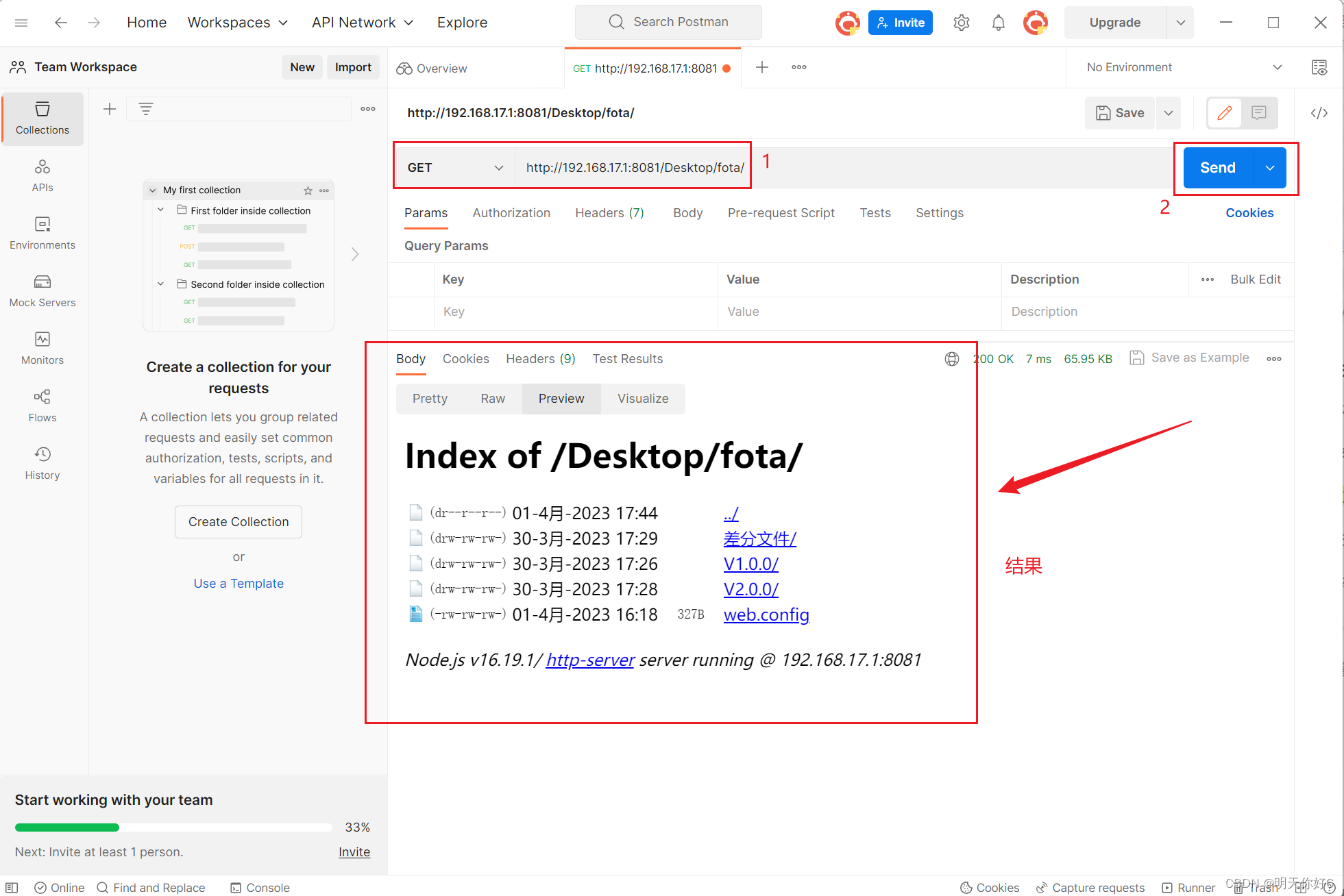This screenshot has height=896, width=1344.
Task: Open the hamburger main menu
Action: pyautogui.click(x=21, y=23)
